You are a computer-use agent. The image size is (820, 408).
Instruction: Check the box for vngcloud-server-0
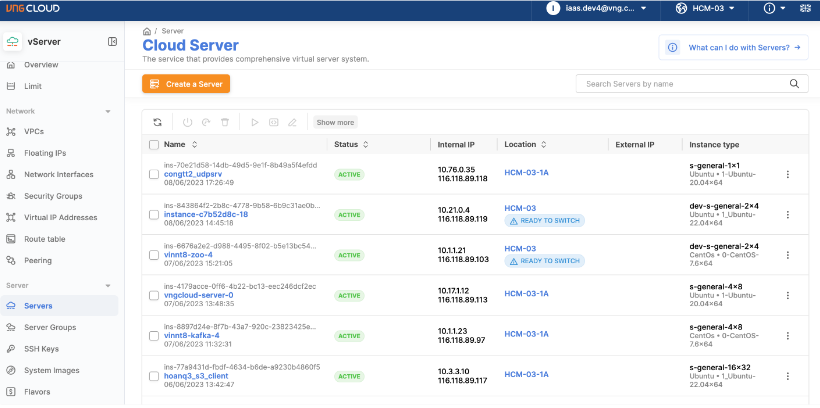[x=154, y=295]
